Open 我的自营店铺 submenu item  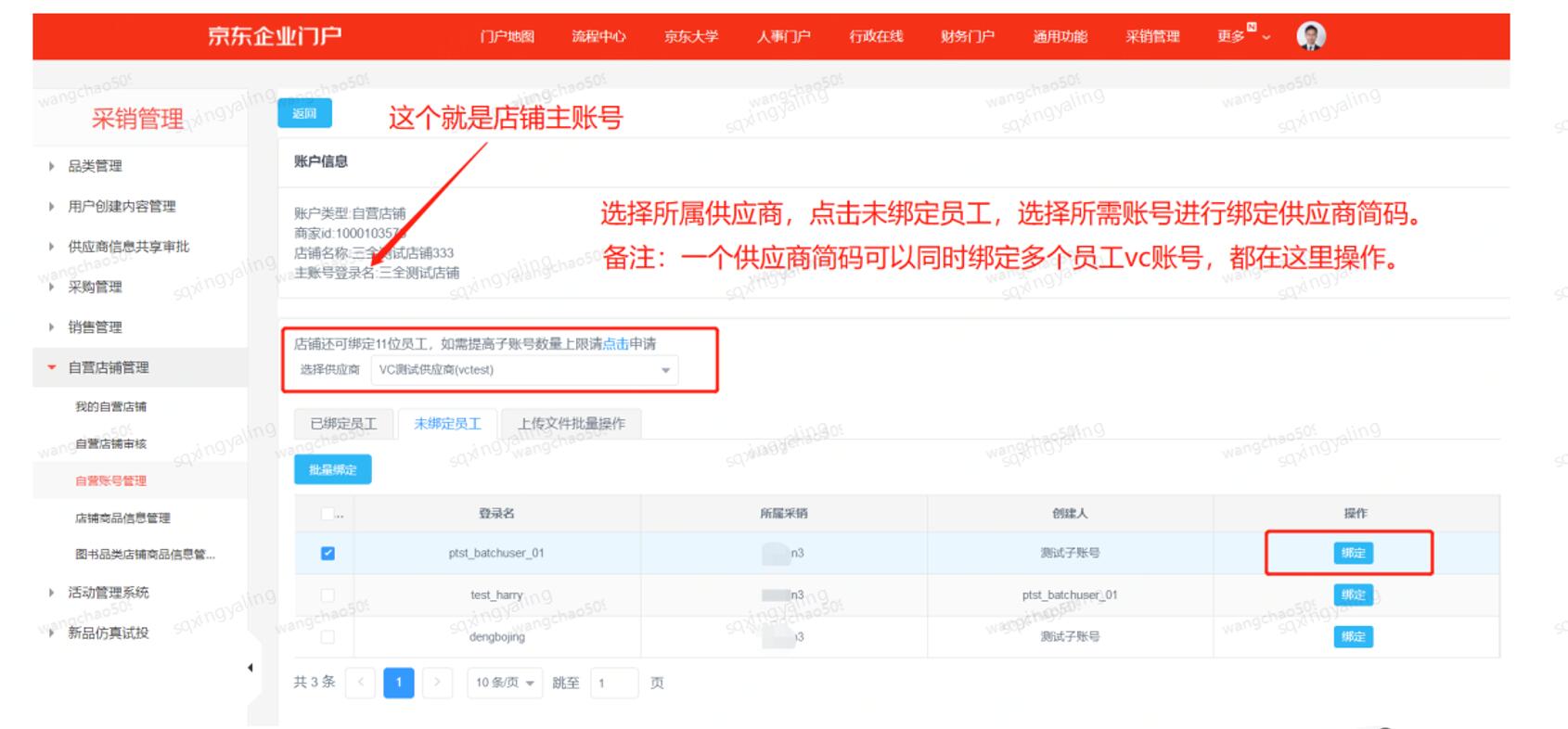tap(110, 406)
